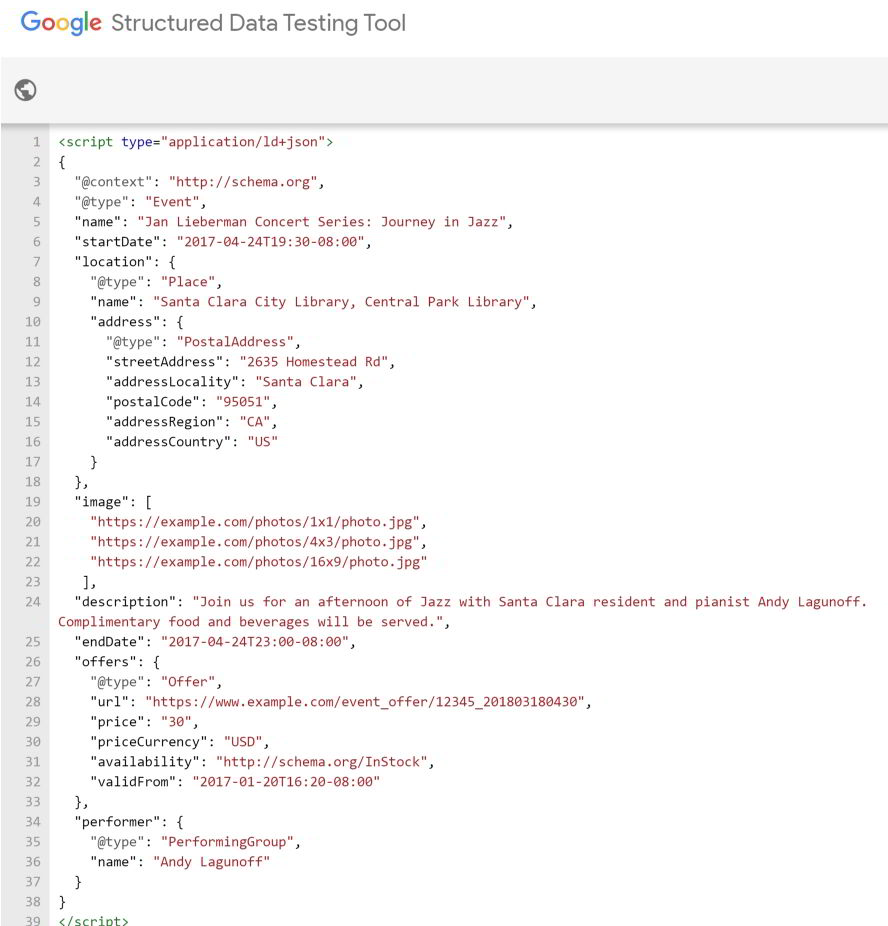Click the "image" key on line 19
Screen dimensions: 888x926
105,502
